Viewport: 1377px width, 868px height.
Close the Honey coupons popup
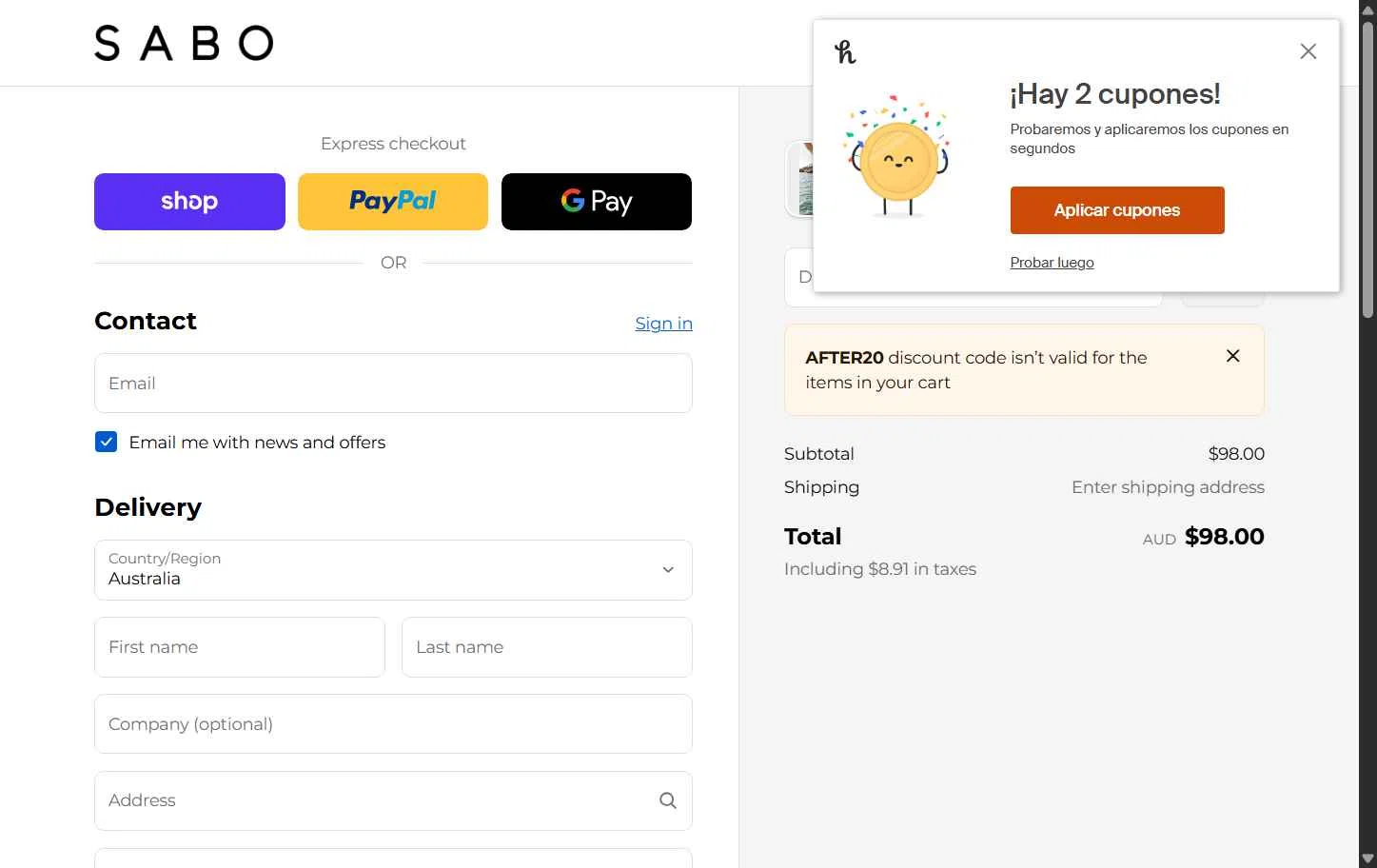[1308, 51]
